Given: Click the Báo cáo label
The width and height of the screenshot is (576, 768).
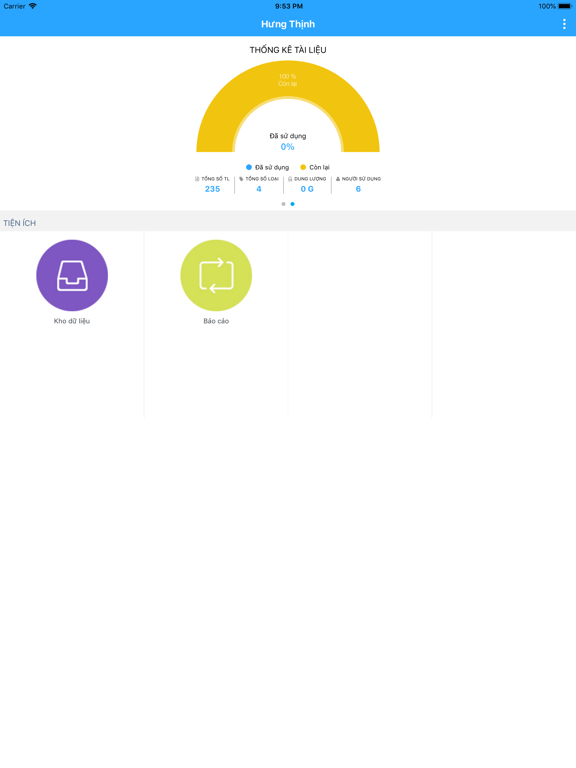Looking at the screenshot, I should tap(216, 321).
